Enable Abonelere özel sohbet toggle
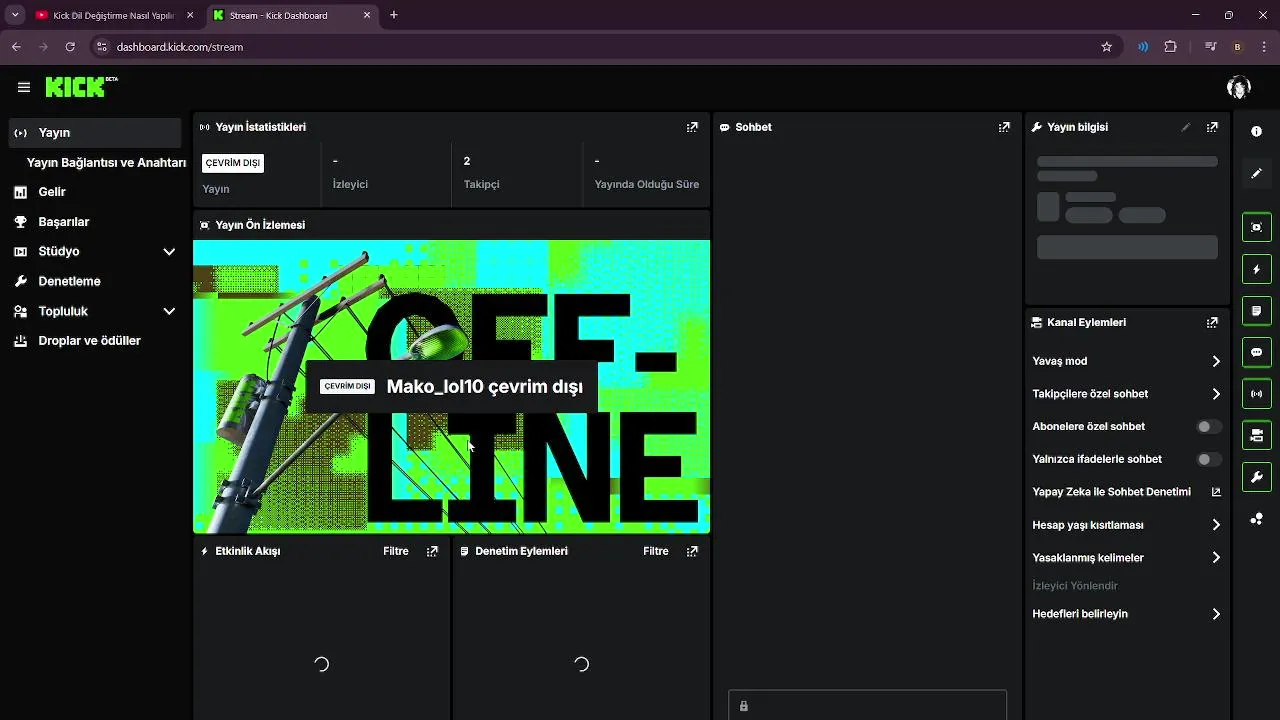Screen dimensions: 1280x720 (x=1209, y=427)
